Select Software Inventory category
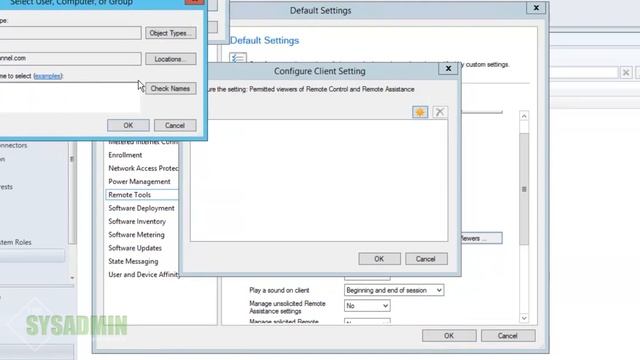Image resolution: width=640 pixels, height=360 pixels. point(137,221)
